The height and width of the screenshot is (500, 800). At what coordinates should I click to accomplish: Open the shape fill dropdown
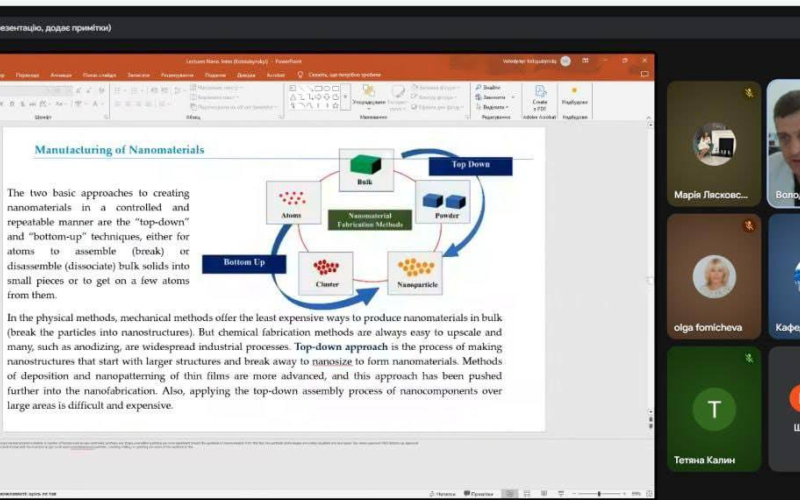(436, 88)
